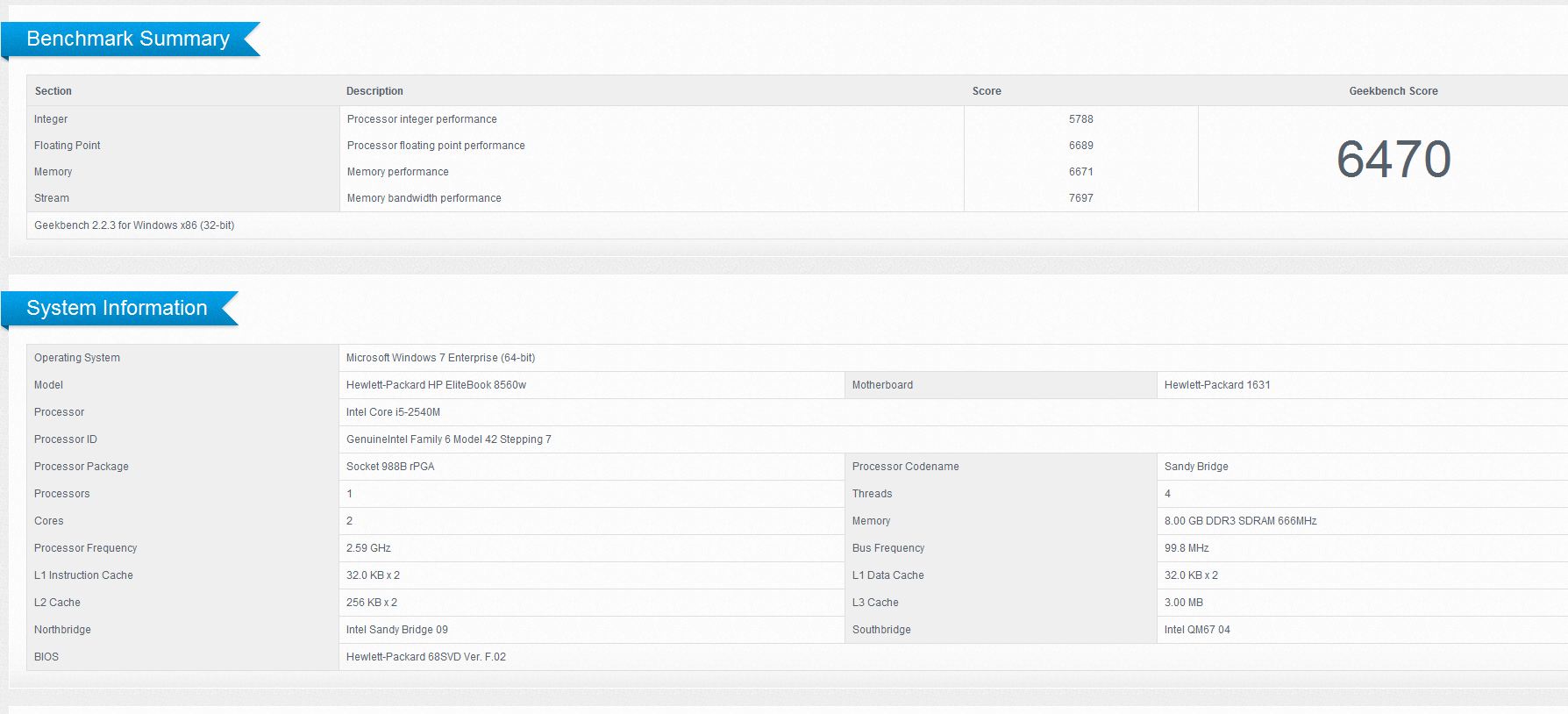Click the Microsoft Windows 7 Enterprise value
This screenshot has width=1568, height=714.
tap(440, 358)
